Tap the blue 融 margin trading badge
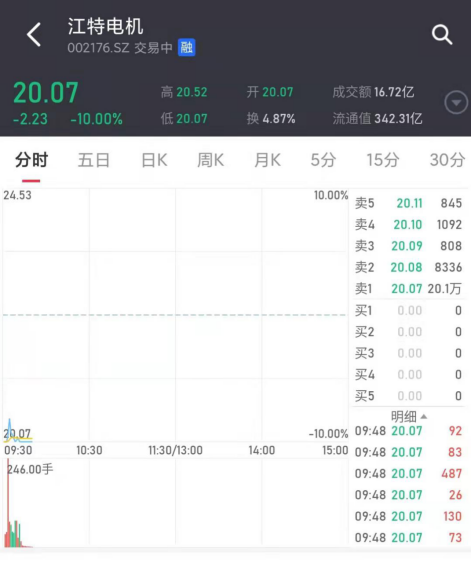The image size is (471, 563). 186,47
